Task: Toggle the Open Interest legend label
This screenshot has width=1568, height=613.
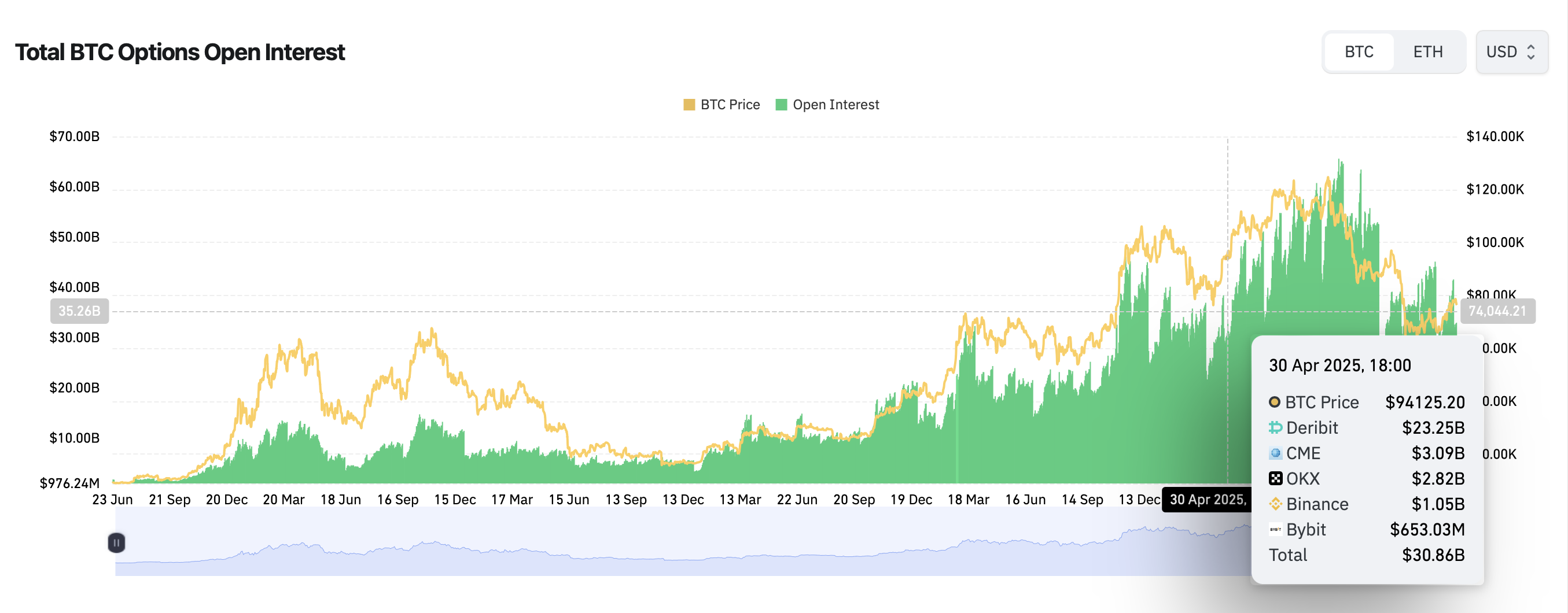Action: click(835, 105)
